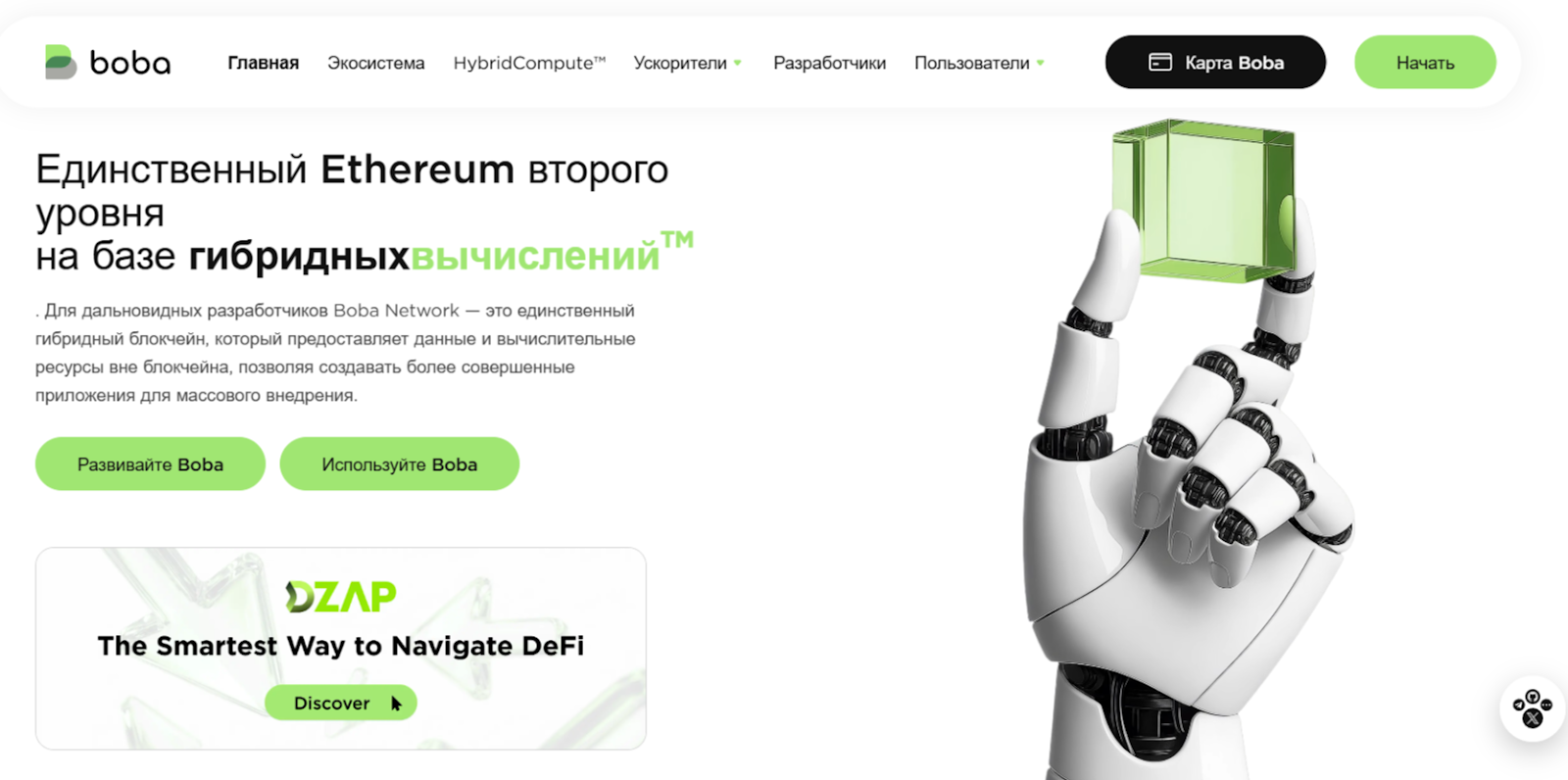
Task: Click the Boba logo icon
Action: [61, 62]
